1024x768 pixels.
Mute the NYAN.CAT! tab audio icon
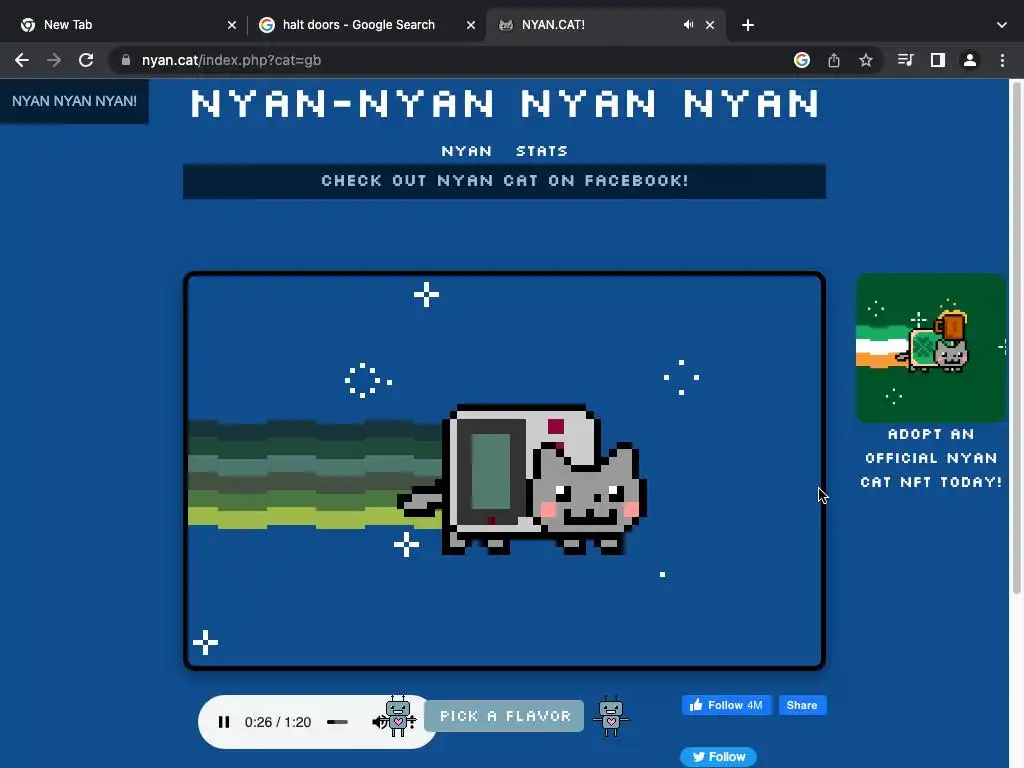(688, 25)
